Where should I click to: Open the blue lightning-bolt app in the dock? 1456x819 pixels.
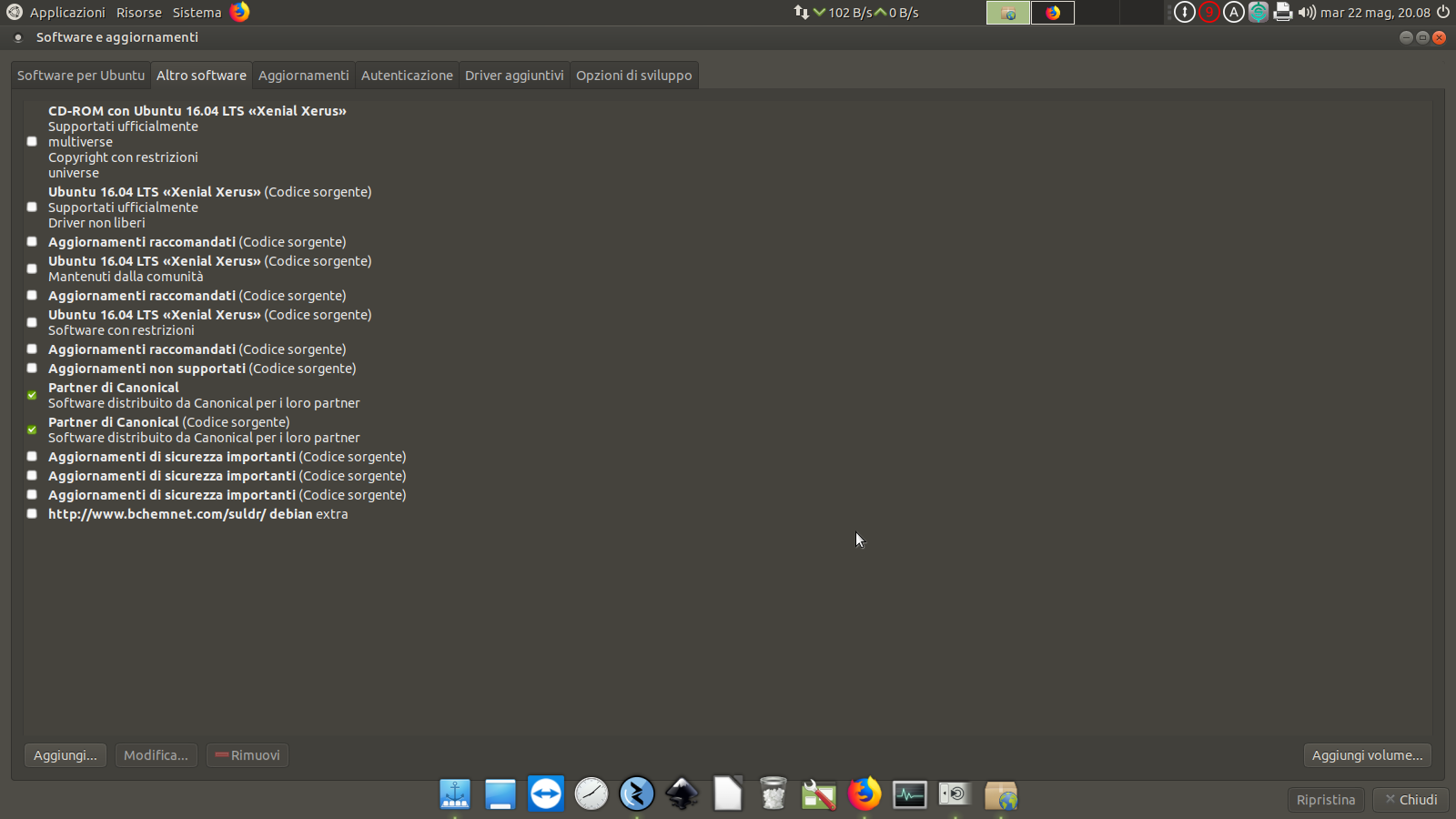(x=637, y=794)
